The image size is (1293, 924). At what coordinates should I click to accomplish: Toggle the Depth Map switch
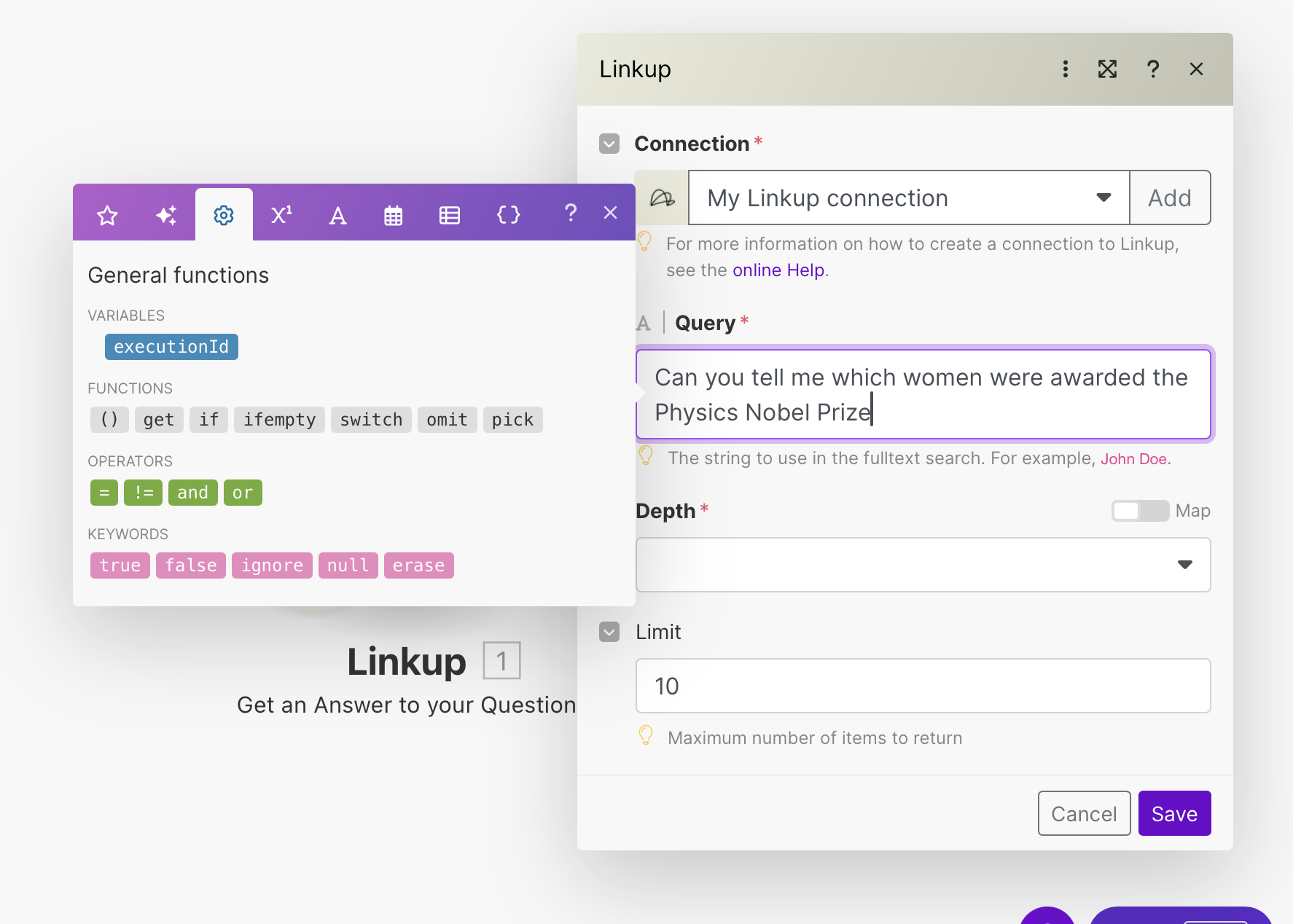click(x=1140, y=511)
